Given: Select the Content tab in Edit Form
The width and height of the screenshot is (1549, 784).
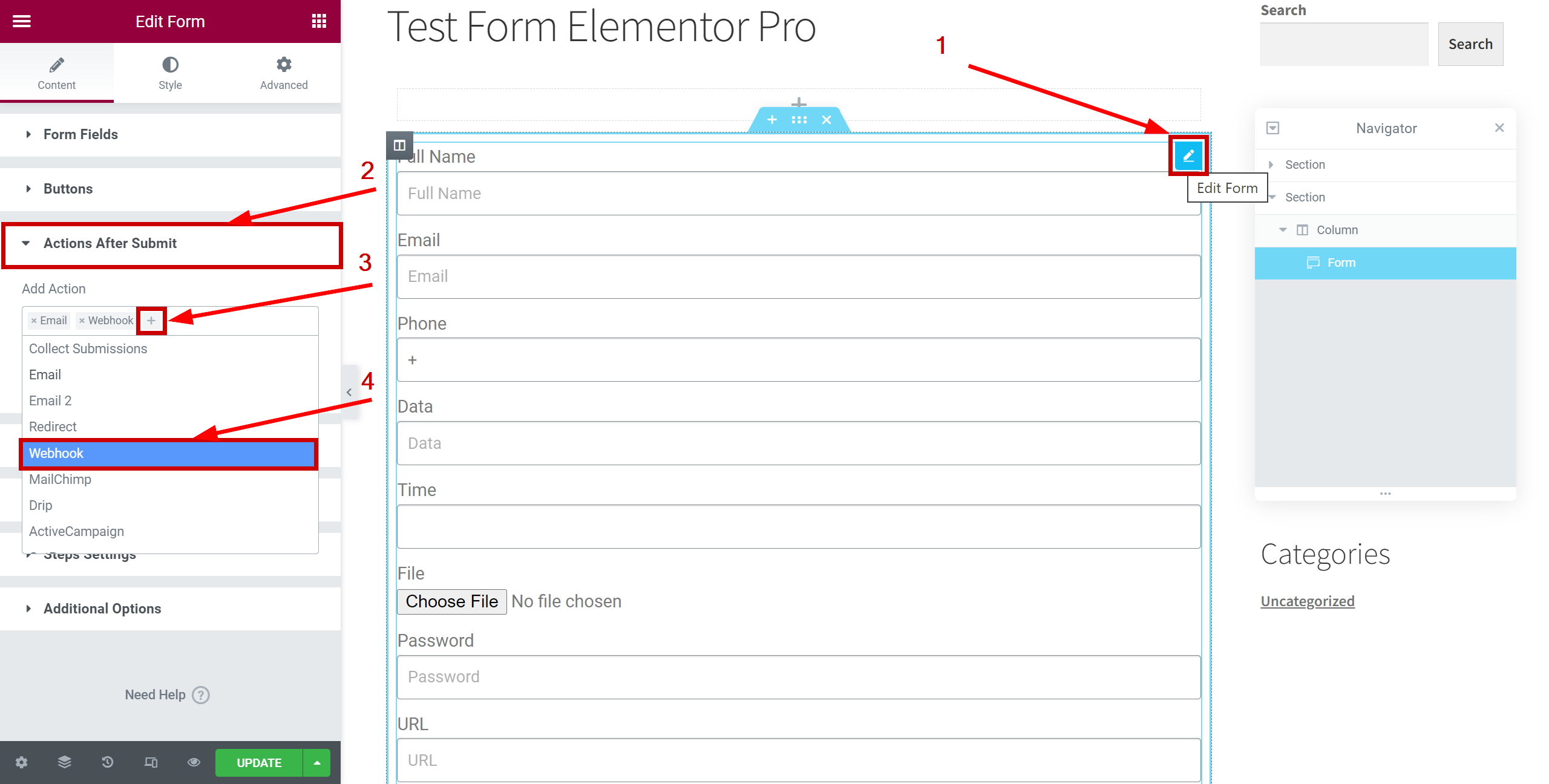Looking at the screenshot, I should tap(56, 72).
